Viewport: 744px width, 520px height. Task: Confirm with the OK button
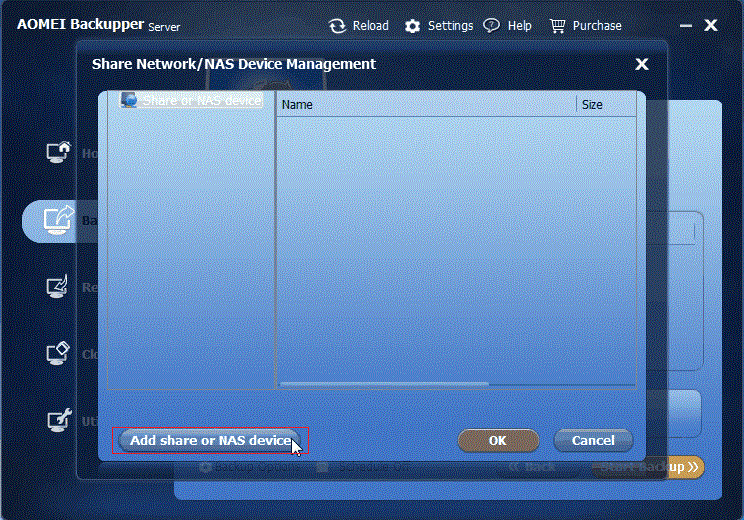[x=498, y=441]
